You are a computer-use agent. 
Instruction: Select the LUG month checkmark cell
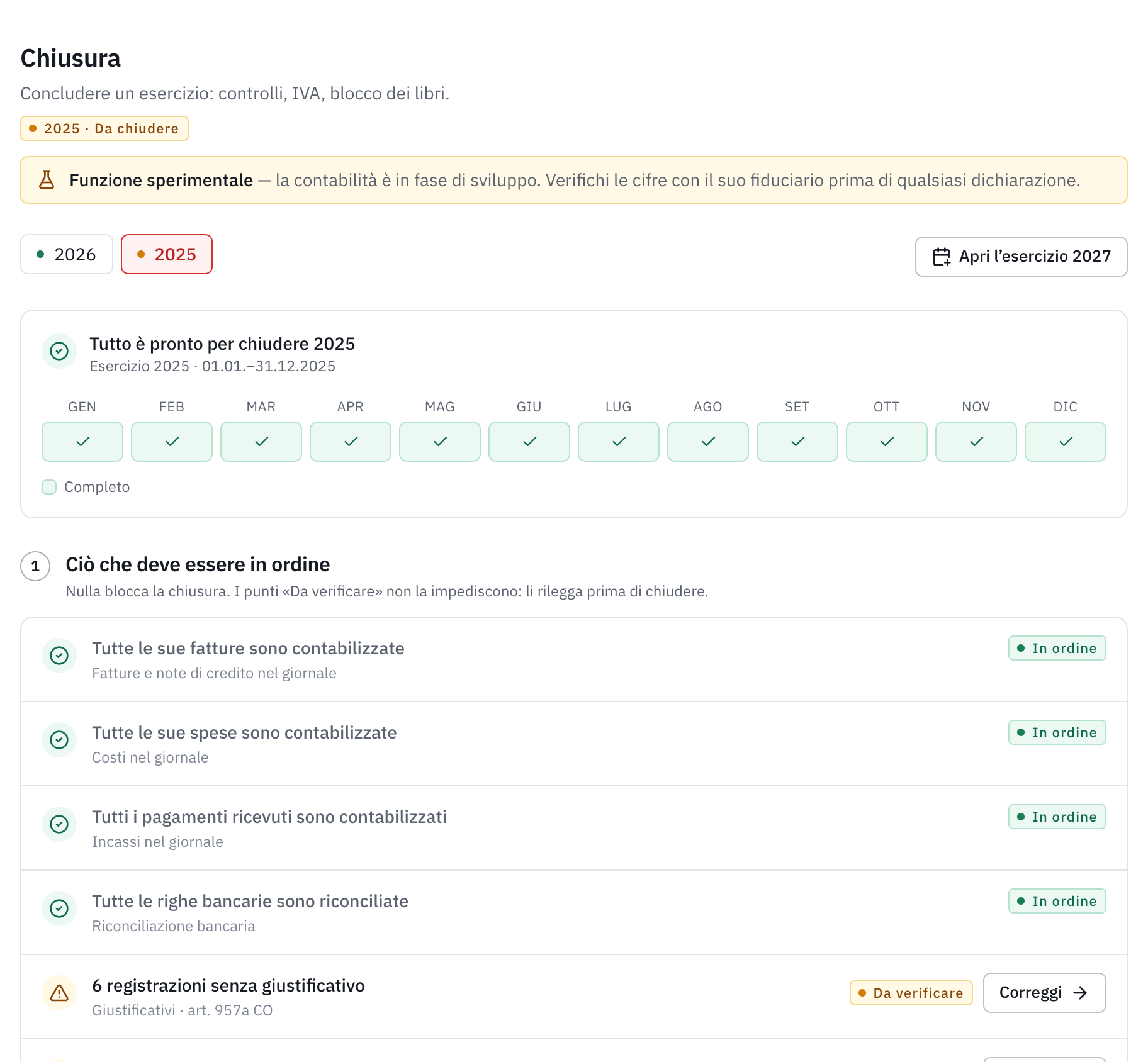[x=619, y=442]
